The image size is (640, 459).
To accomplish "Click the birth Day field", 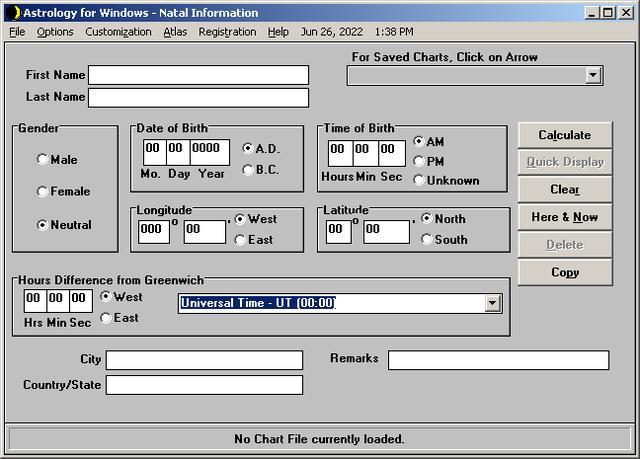I will [178, 152].
